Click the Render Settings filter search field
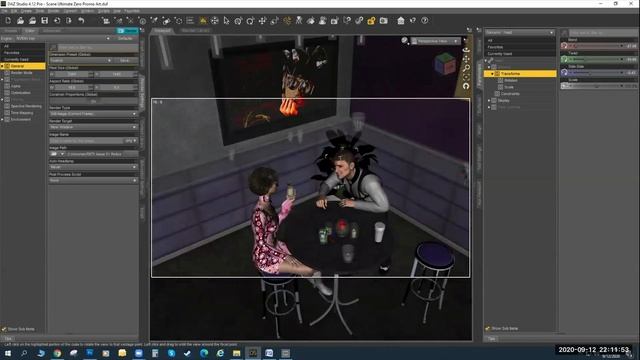The width and height of the screenshot is (640, 360). coord(97,48)
